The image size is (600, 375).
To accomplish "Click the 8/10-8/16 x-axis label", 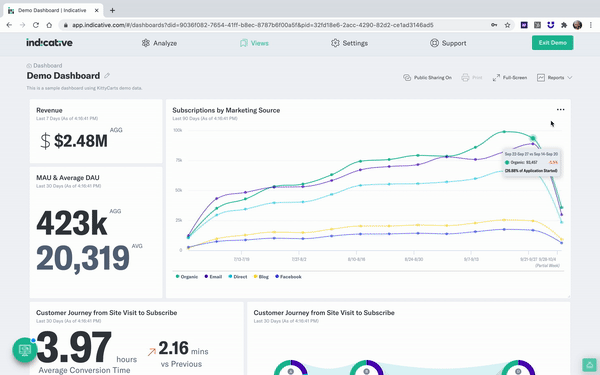I will [356, 259].
